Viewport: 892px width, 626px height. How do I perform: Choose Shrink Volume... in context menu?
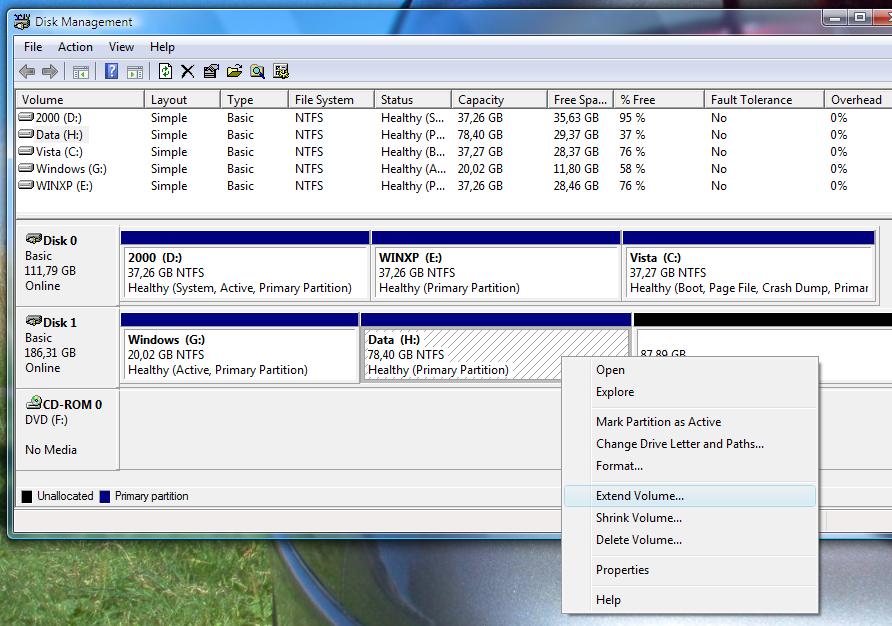click(x=690, y=518)
